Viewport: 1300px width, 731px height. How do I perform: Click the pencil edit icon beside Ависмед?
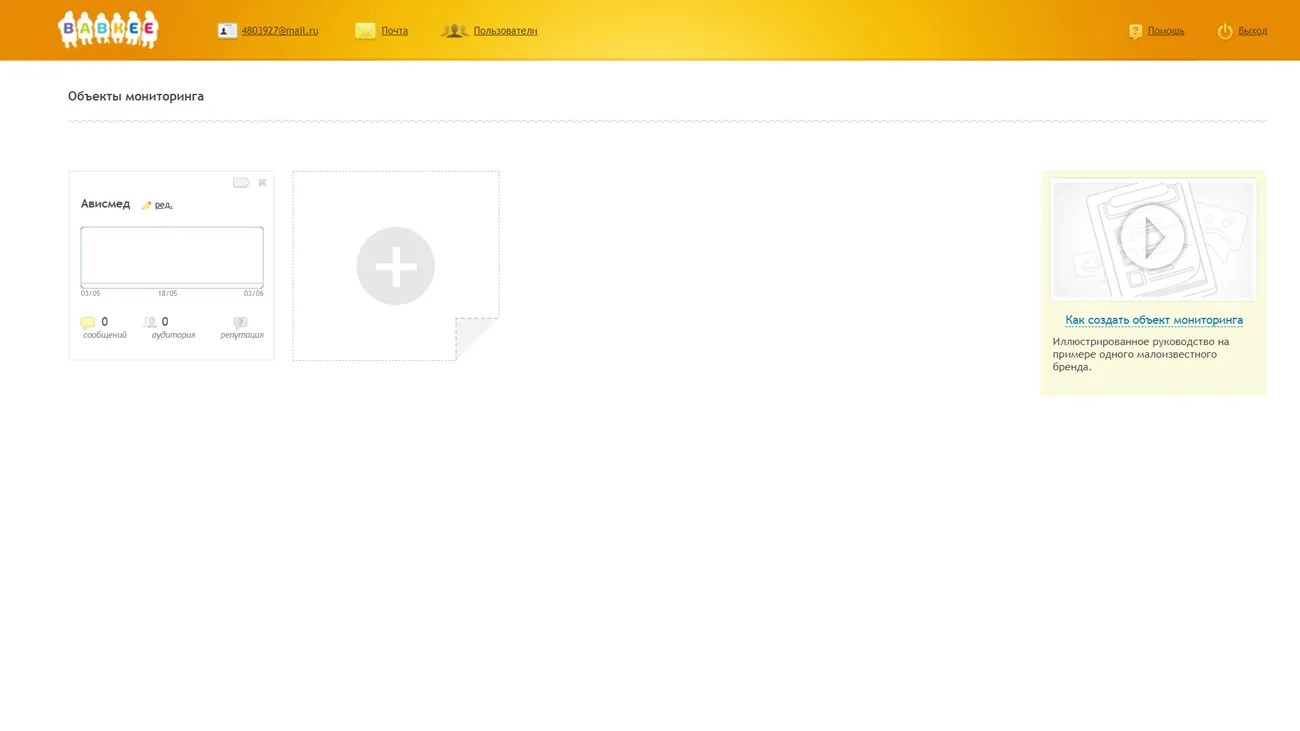point(146,205)
